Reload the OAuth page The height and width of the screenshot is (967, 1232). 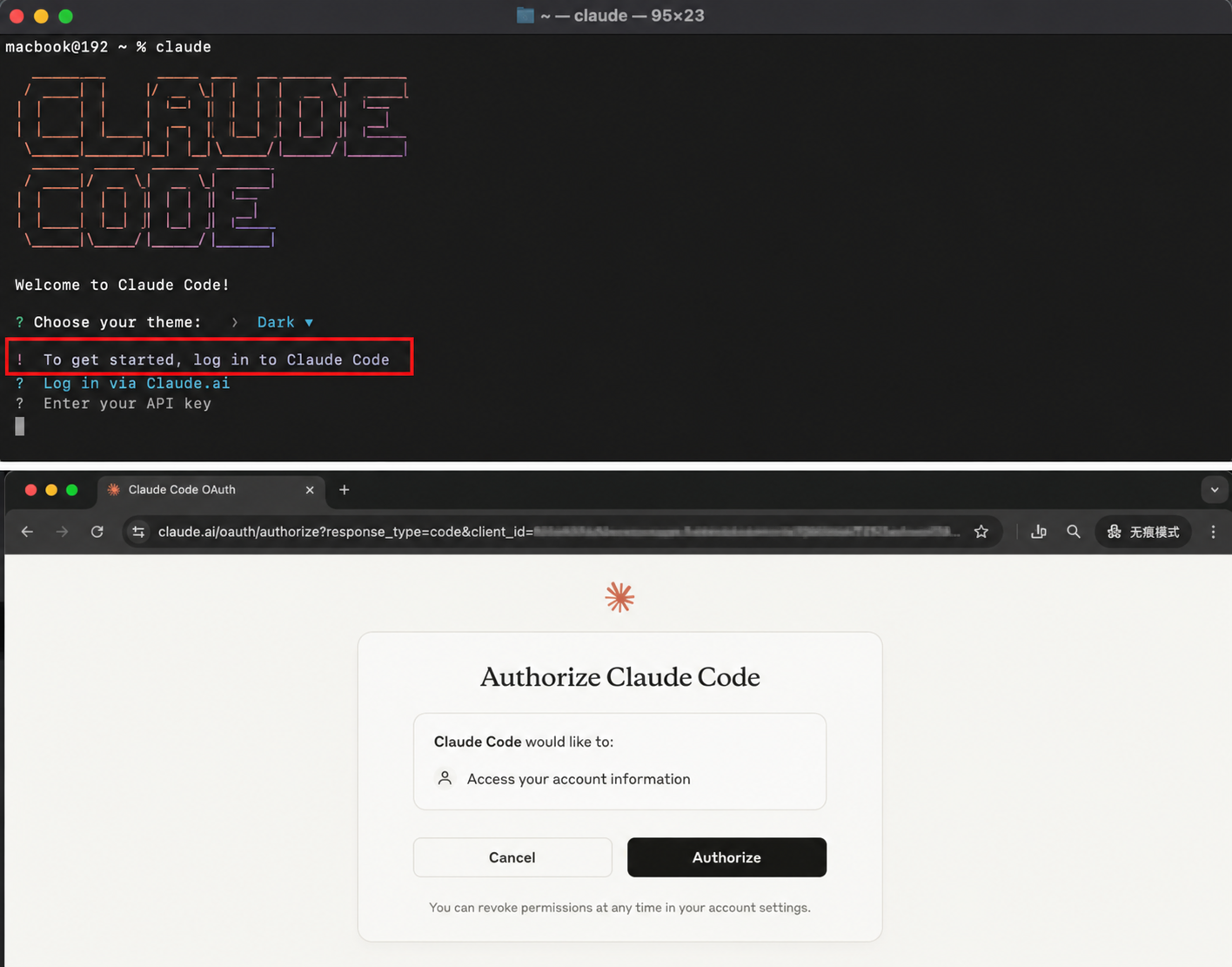click(x=97, y=532)
